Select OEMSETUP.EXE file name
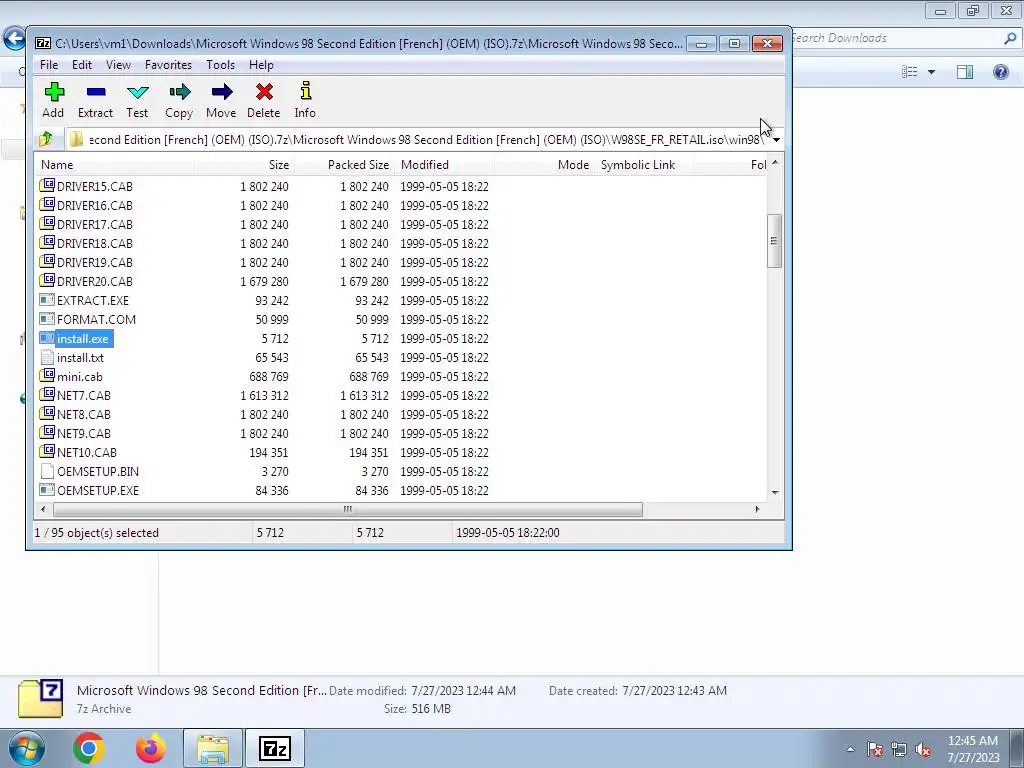The image size is (1024, 768). pos(98,490)
